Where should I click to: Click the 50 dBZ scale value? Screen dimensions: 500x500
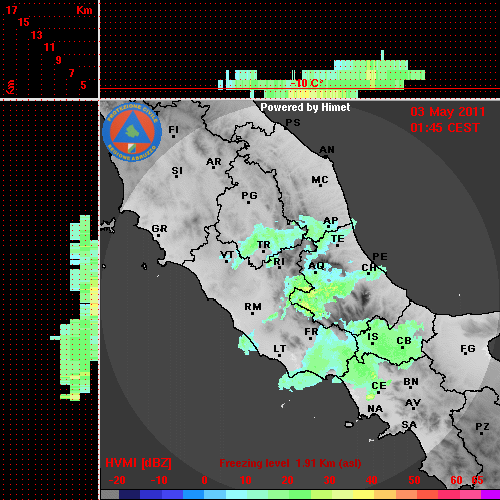[x=414, y=480]
